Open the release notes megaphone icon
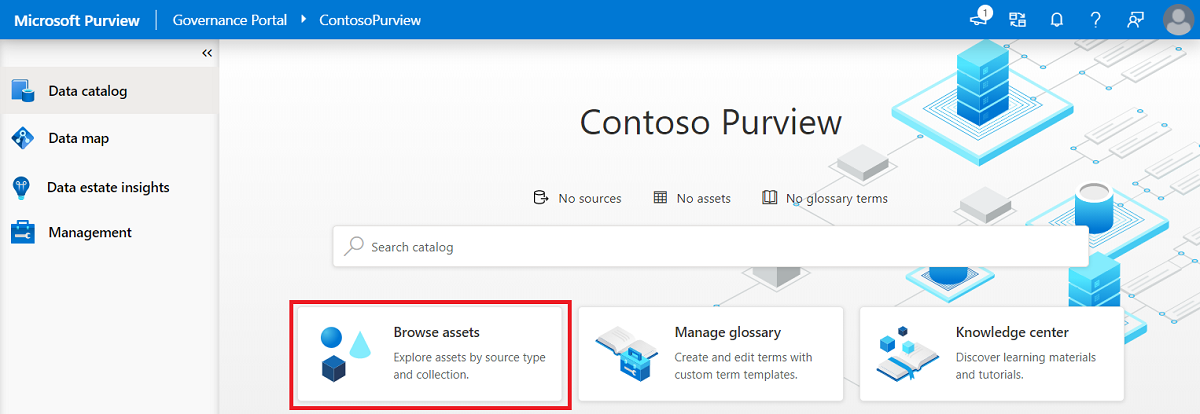 pyautogui.click(x=980, y=19)
